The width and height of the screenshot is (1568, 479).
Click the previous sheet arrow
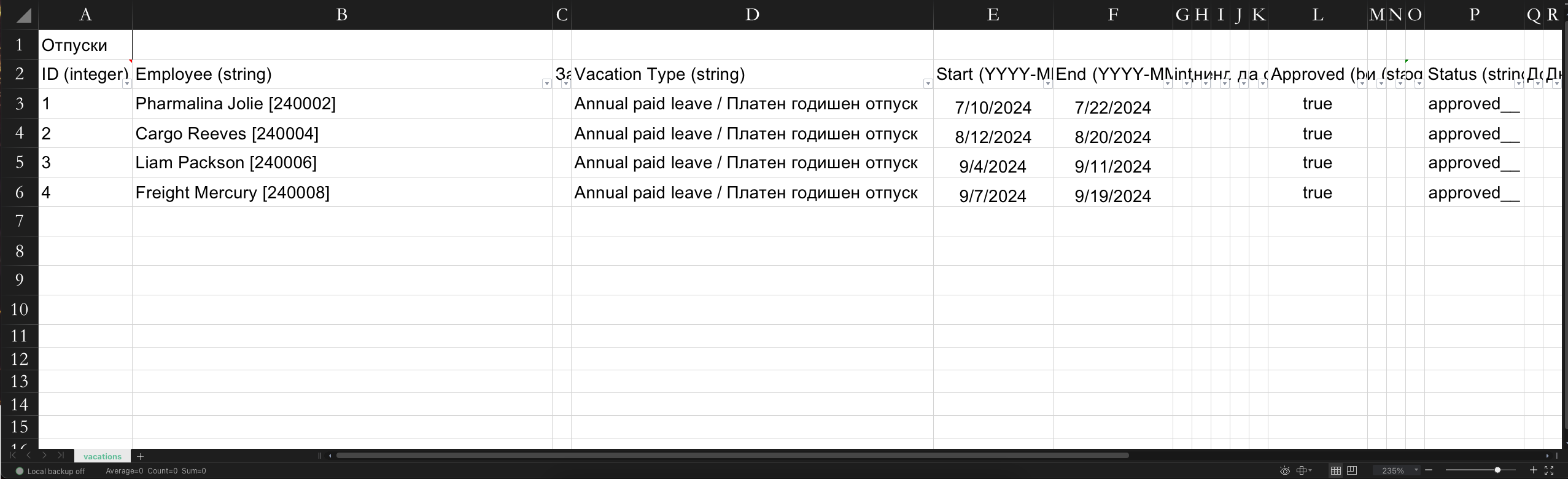28,456
